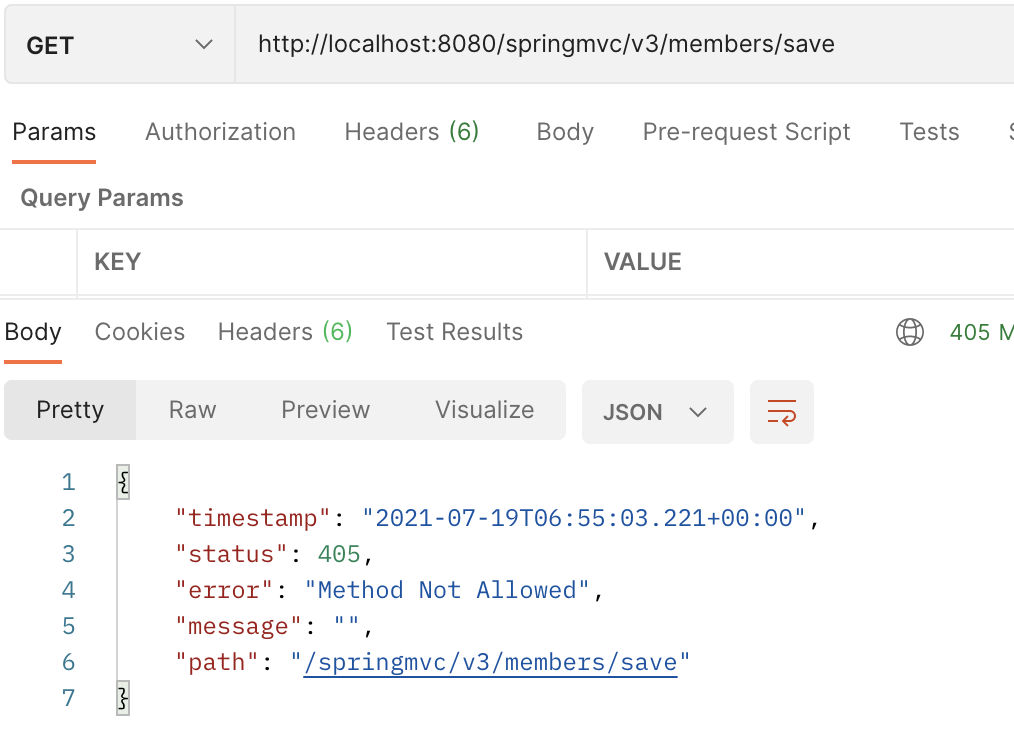1014x750 pixels.
Task: Select the response Body tab
Action: (x=33, y=332)
